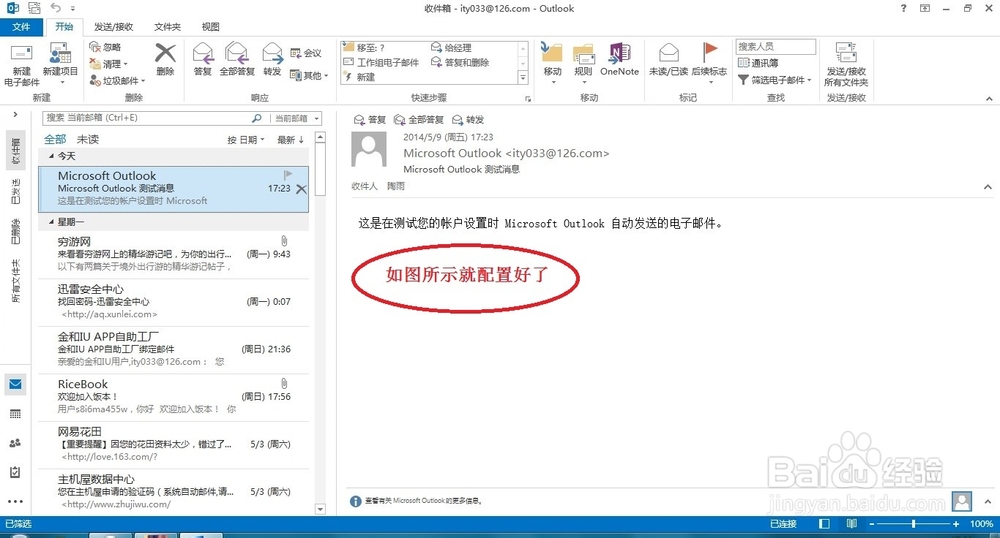Select the 'Move to: ?' quick step
The width and height of the screenshot is (1000, 538).
point(364,47)
